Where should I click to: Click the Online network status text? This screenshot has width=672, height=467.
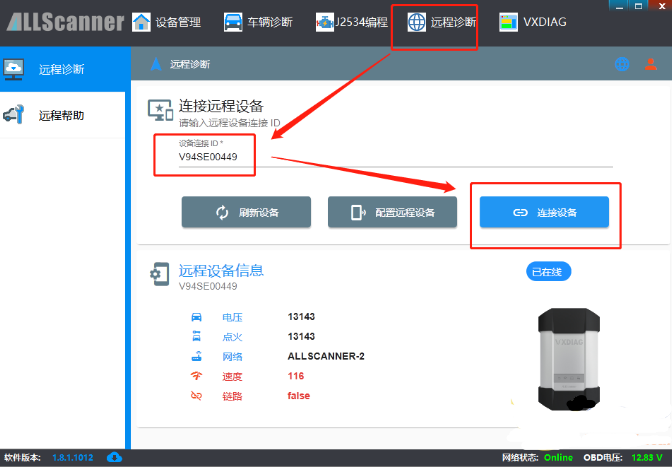tap(558, 458)
